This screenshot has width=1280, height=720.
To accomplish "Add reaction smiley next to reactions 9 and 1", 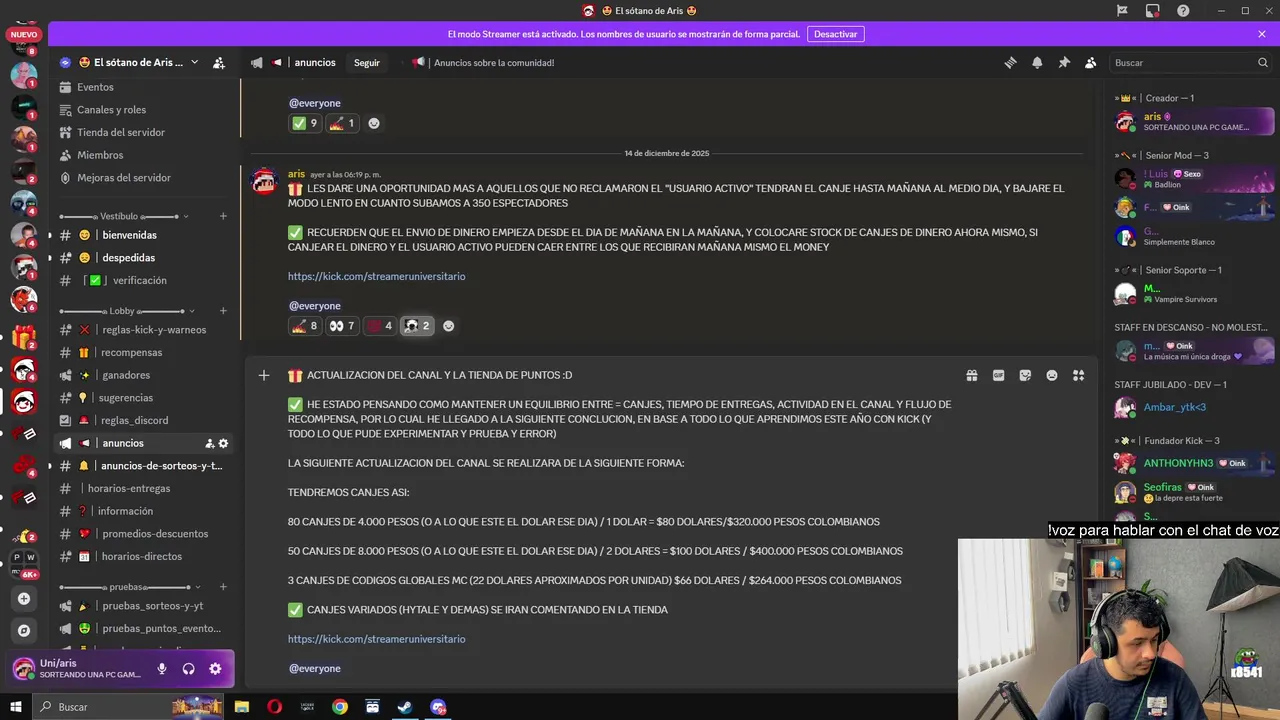I will tap(374, 123).
